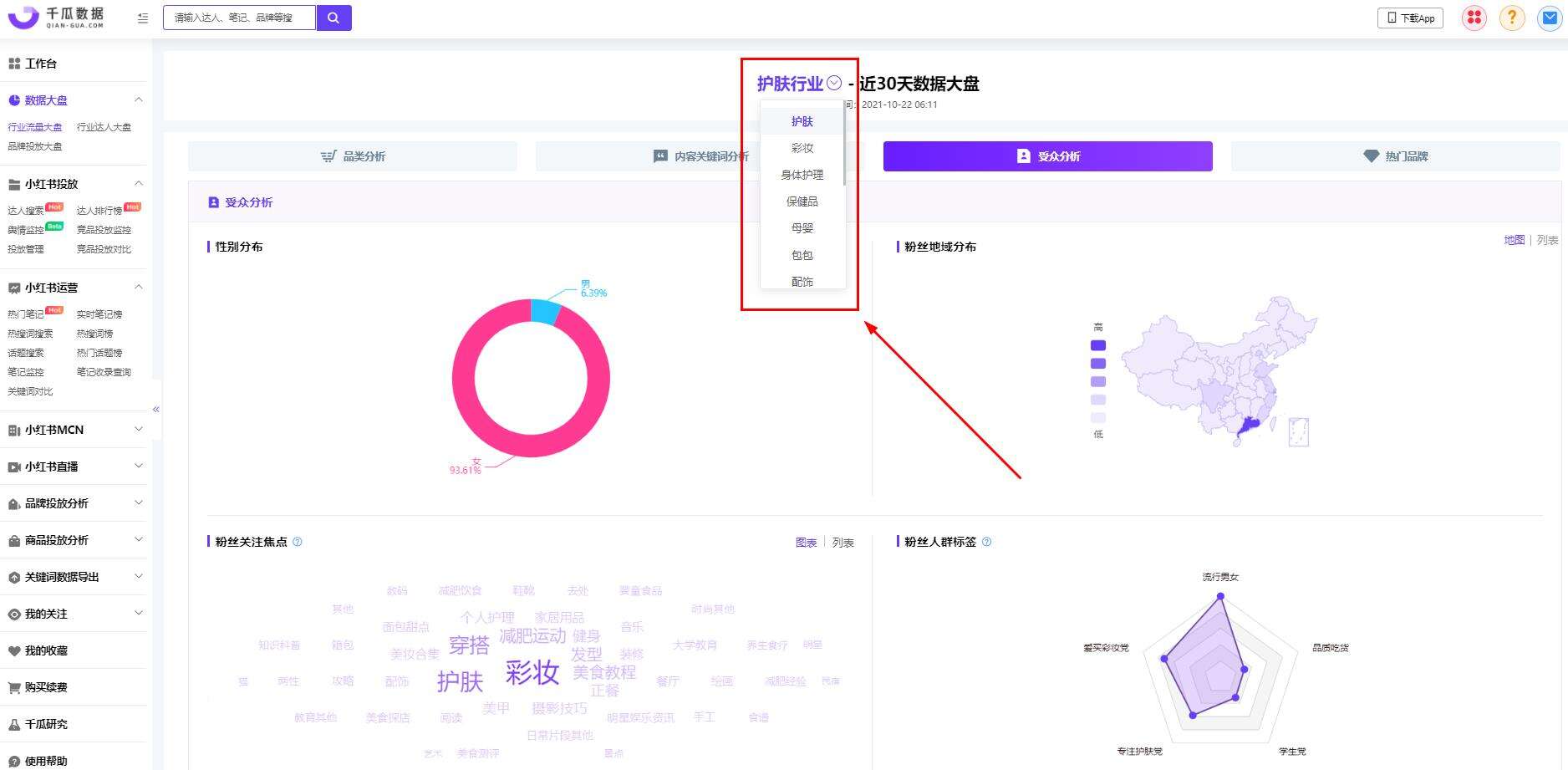Switch 粉丝关注焦点 to 列表 view
Screen dimensions: 1568x770
point(843,543)
